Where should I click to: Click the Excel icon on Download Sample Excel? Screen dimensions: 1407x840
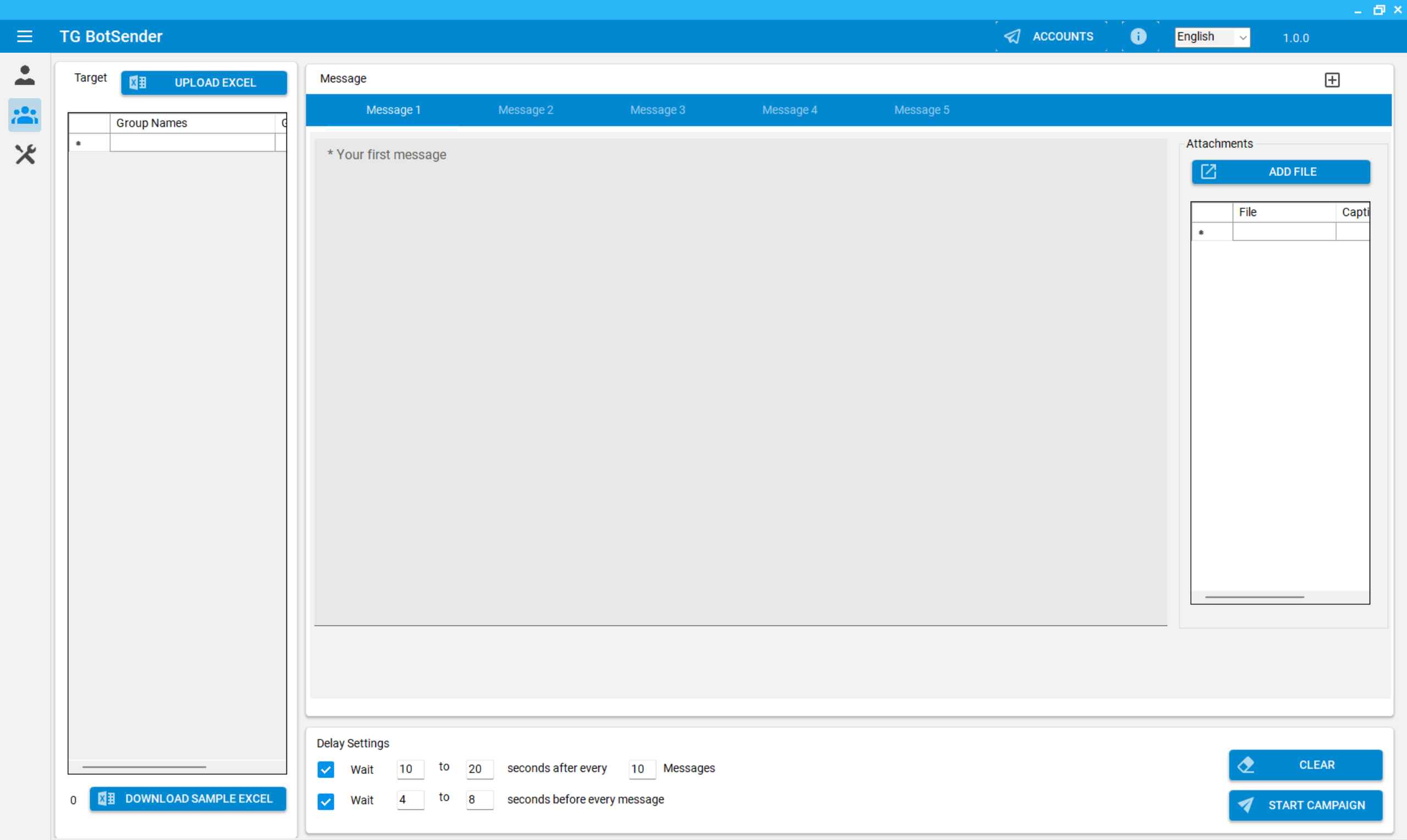tap(106, 798)
